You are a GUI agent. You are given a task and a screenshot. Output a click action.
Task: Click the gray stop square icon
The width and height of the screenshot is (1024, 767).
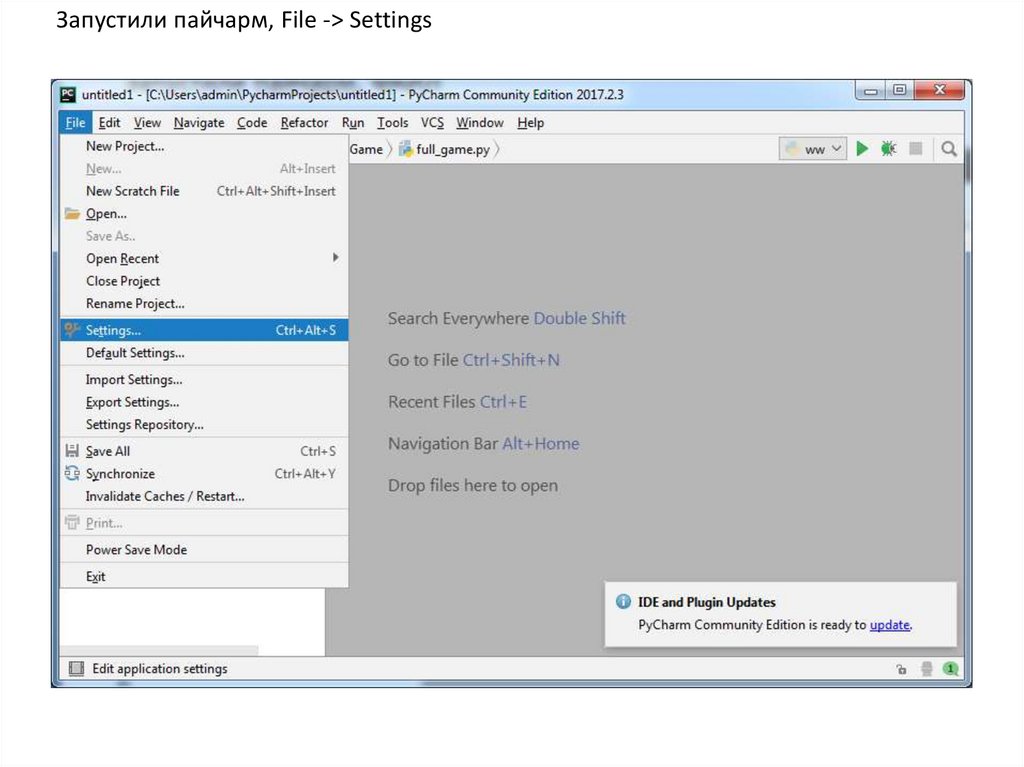(x=915, y=149)
